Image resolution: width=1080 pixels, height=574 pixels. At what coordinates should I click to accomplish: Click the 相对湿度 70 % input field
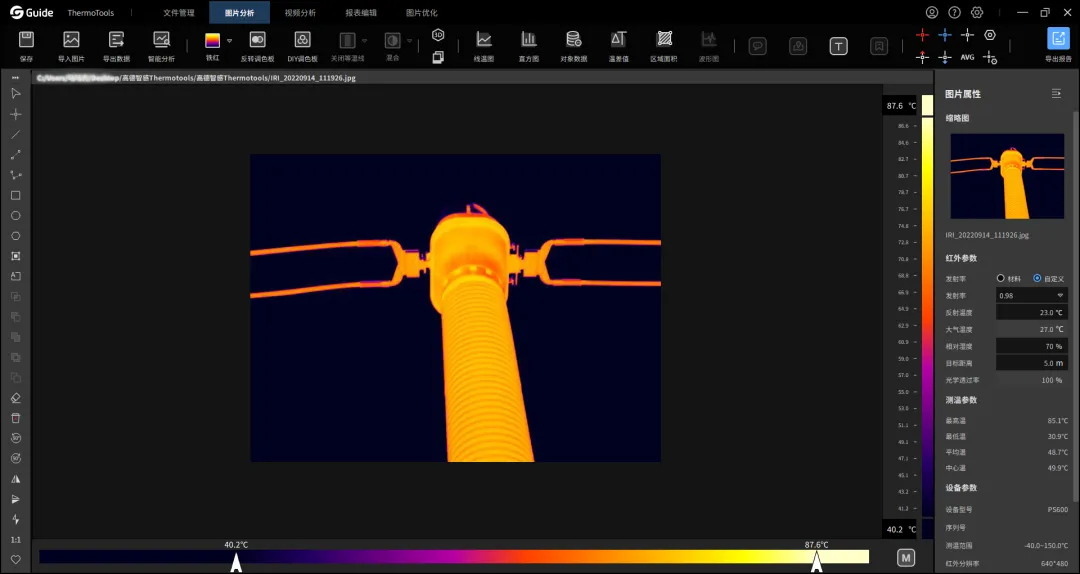click(x=1032, y=346)
